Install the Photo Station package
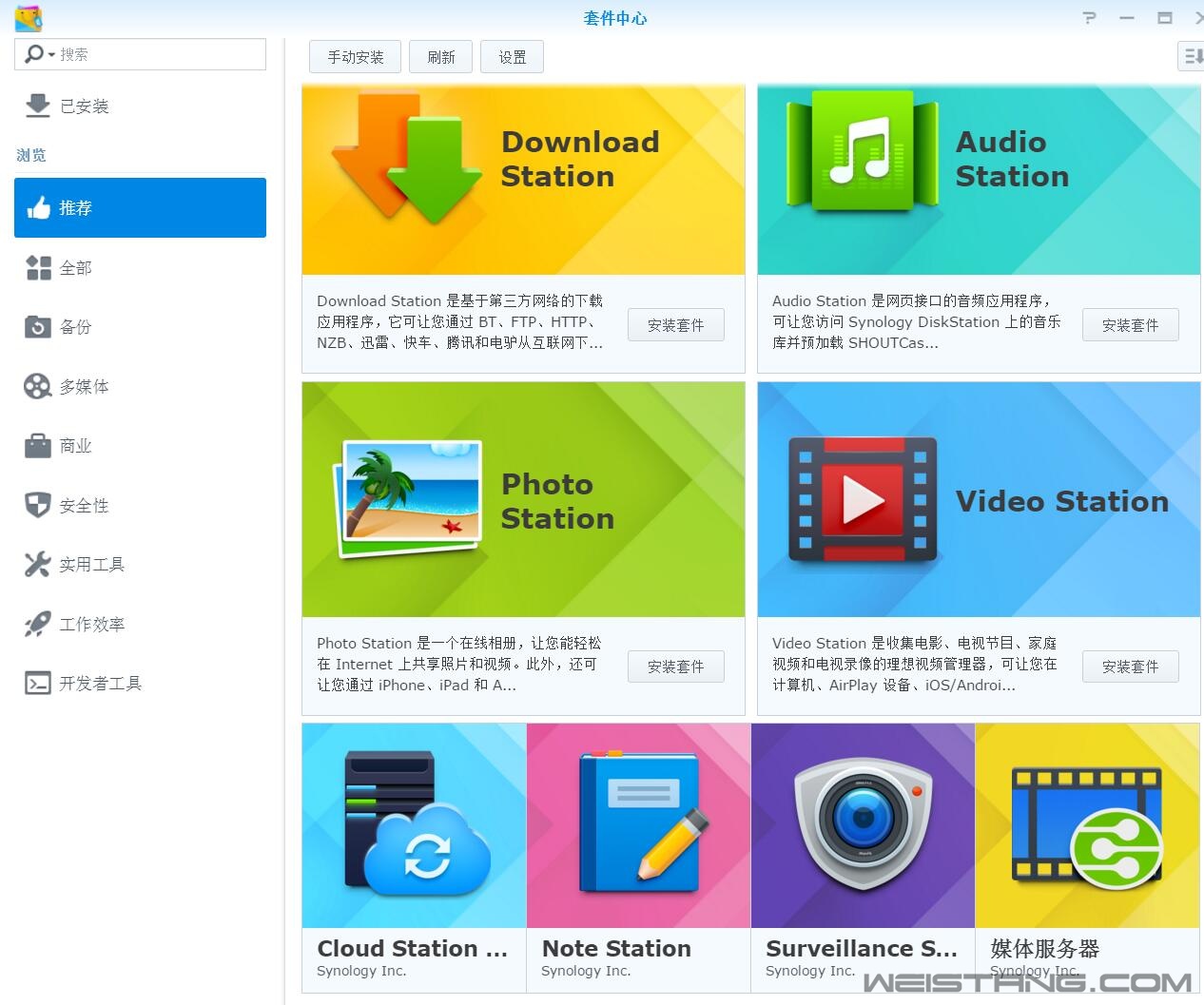The width and height of the screenshot is (1204, 1005). 675,667
